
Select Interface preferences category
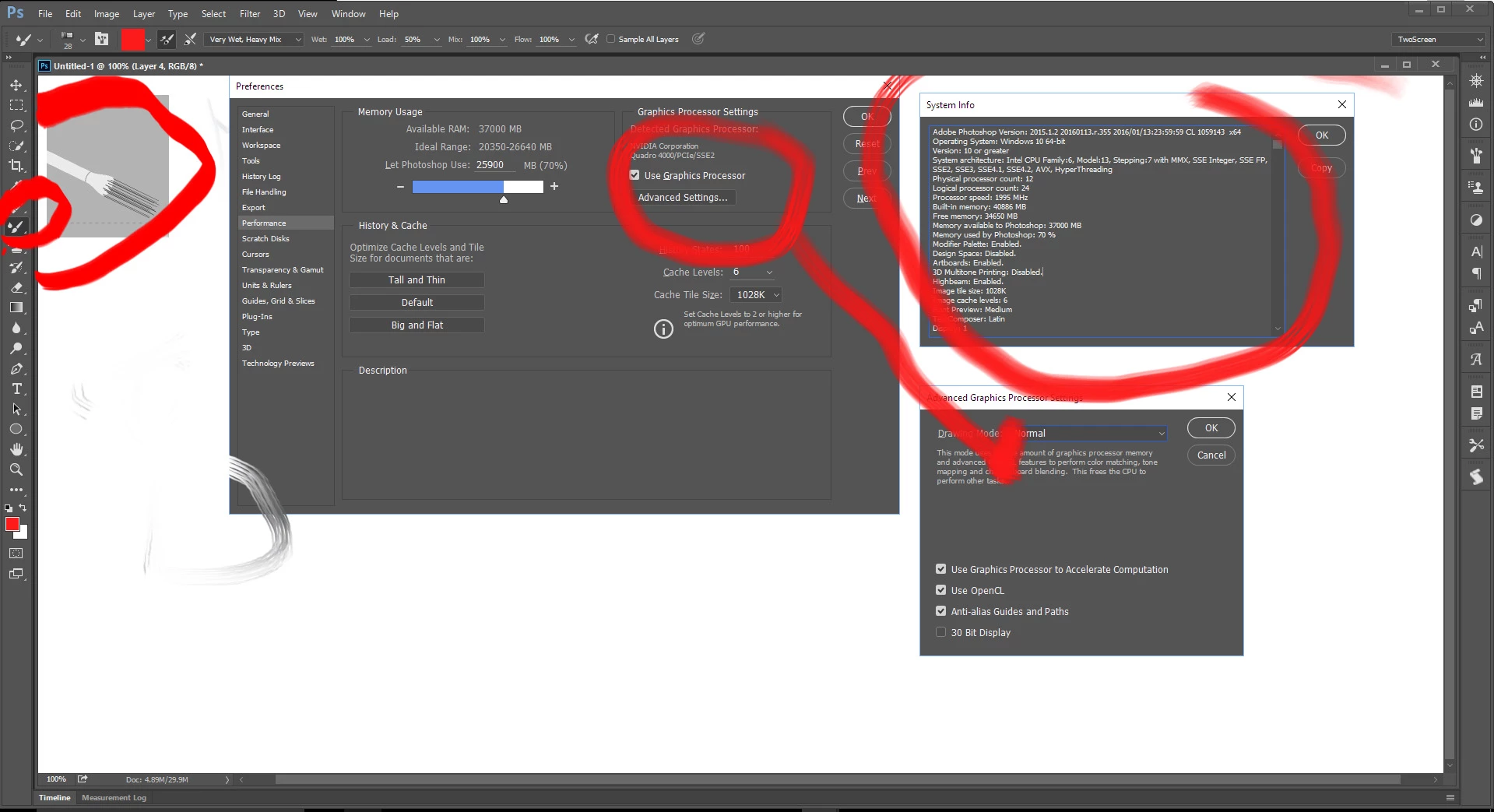tap(258, 129)
